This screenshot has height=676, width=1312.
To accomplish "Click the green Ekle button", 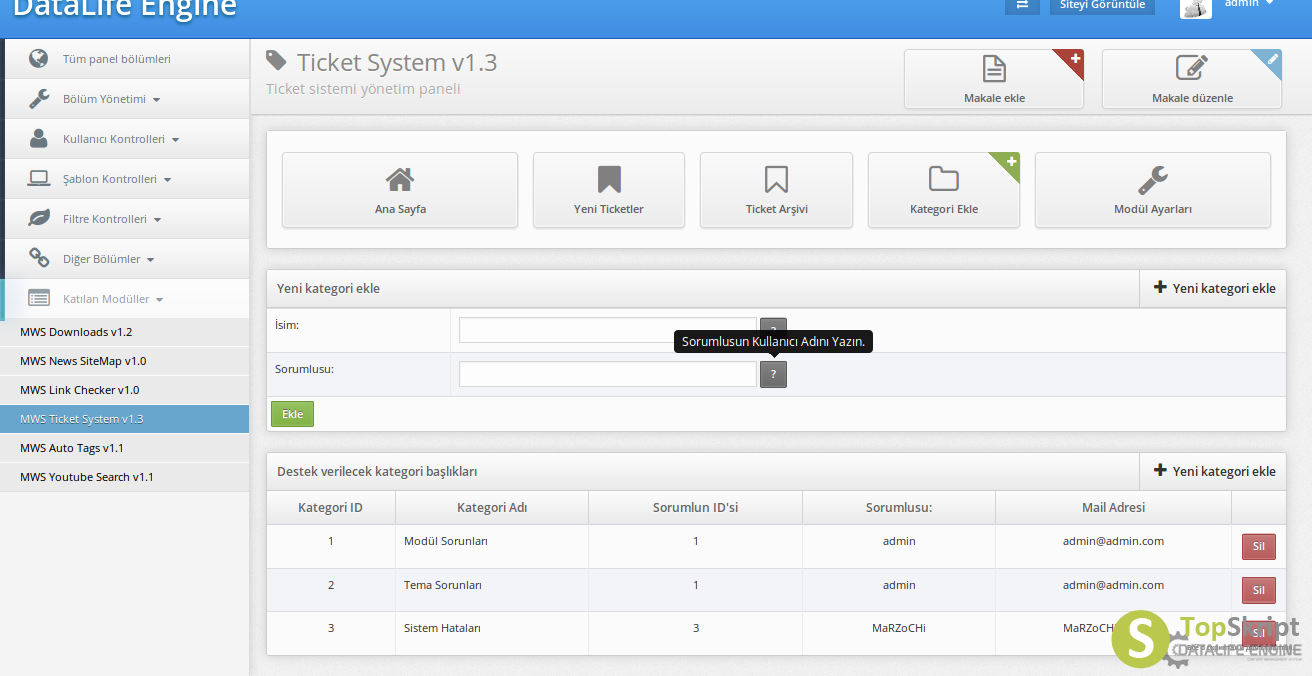I will [x=292, y=414].
